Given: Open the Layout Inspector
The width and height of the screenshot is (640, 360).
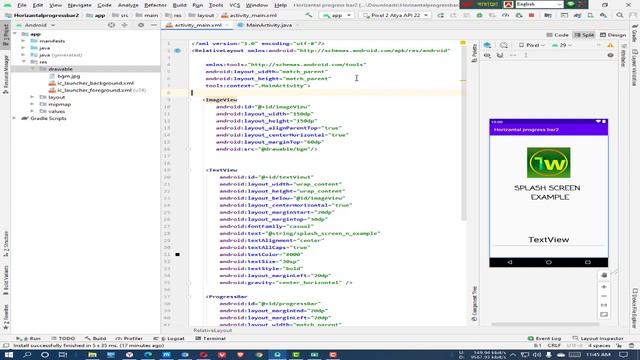Looking at the screenshot, I should click(x=598, y=338).
